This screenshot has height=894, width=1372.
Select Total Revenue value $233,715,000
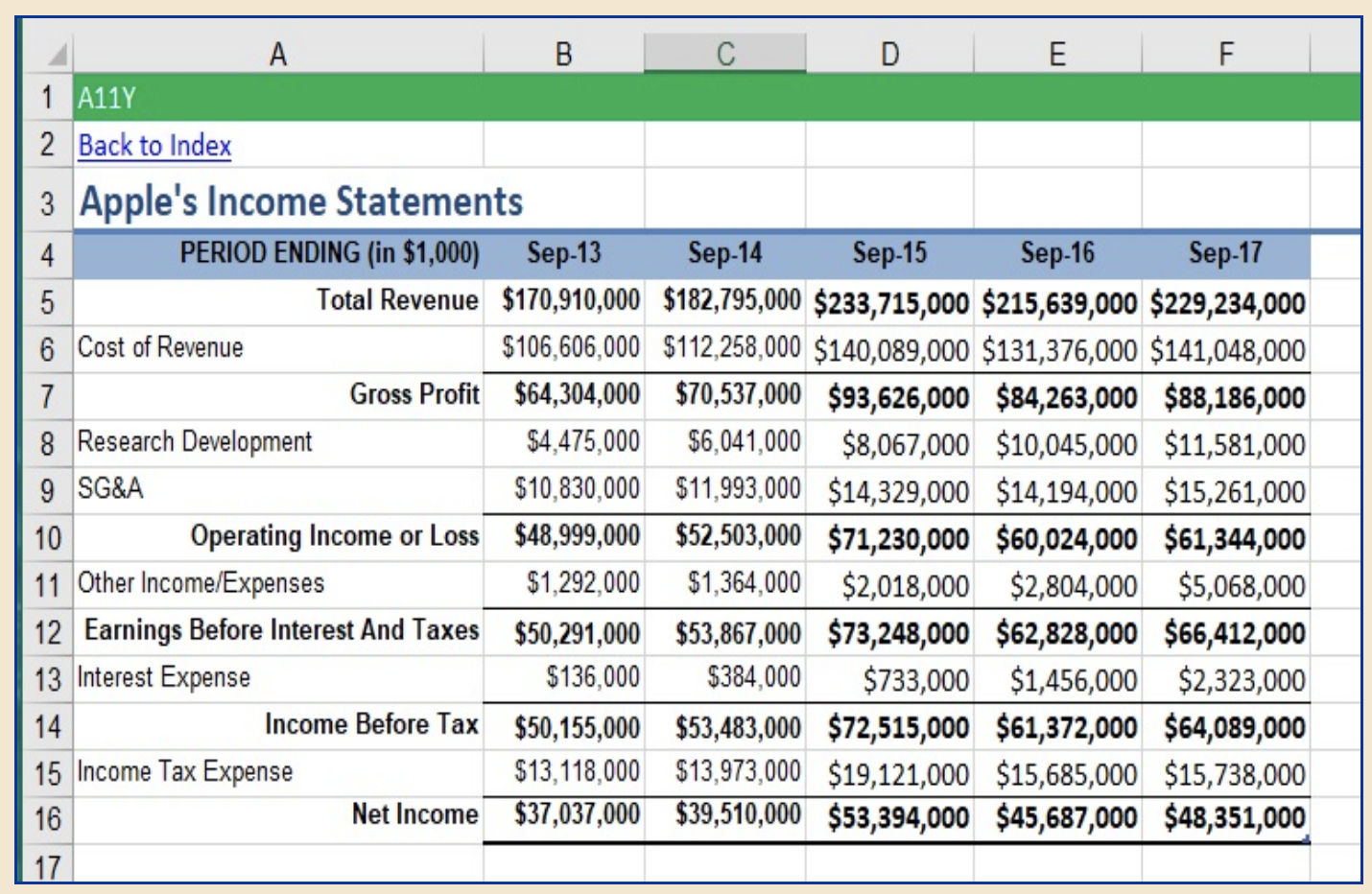(889, 302)
